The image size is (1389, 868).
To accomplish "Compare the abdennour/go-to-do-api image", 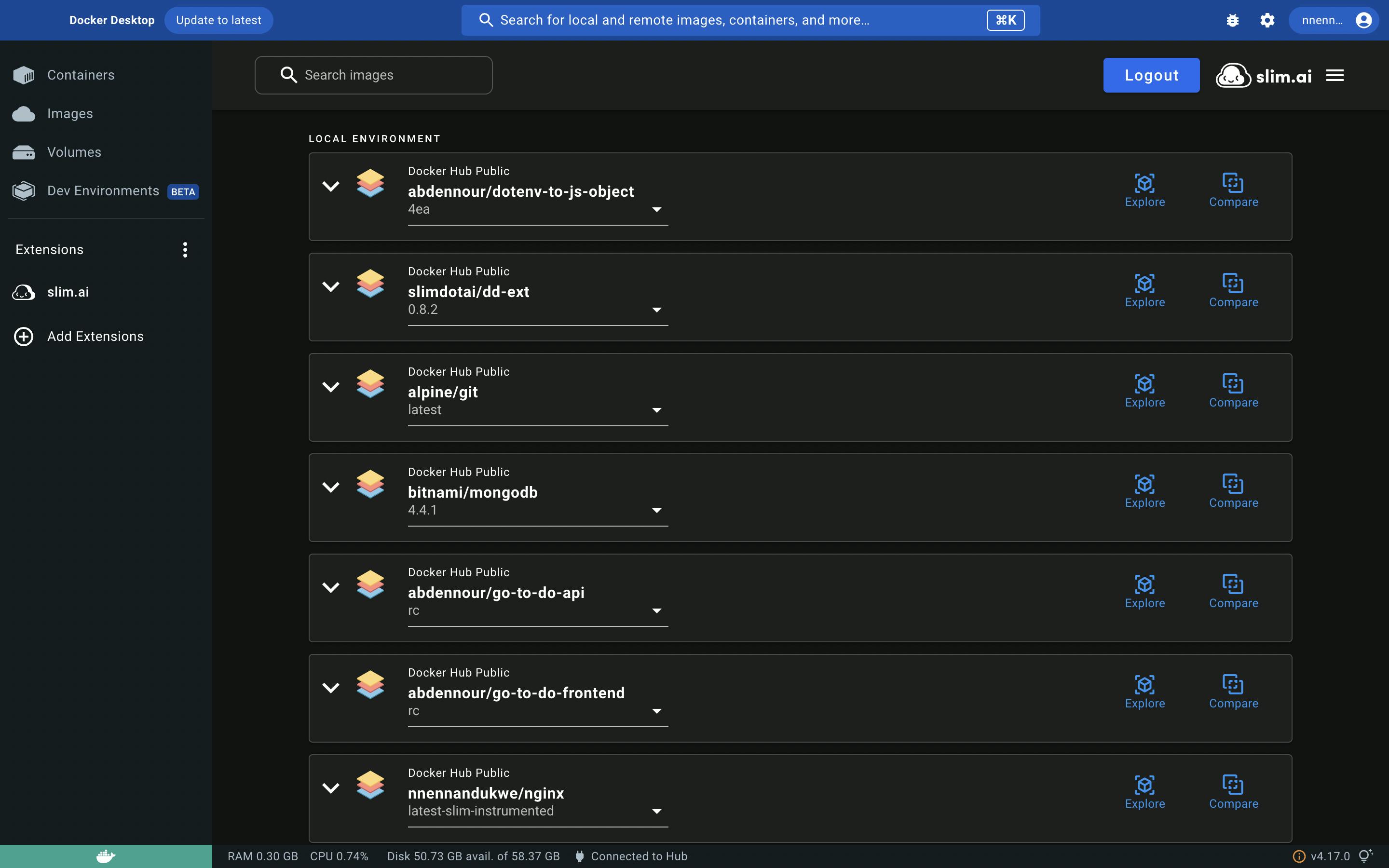I will click(x=1233, y=592).
